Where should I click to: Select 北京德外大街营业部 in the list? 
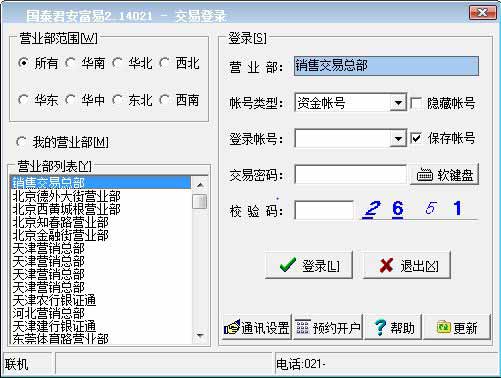click(101, 196)
